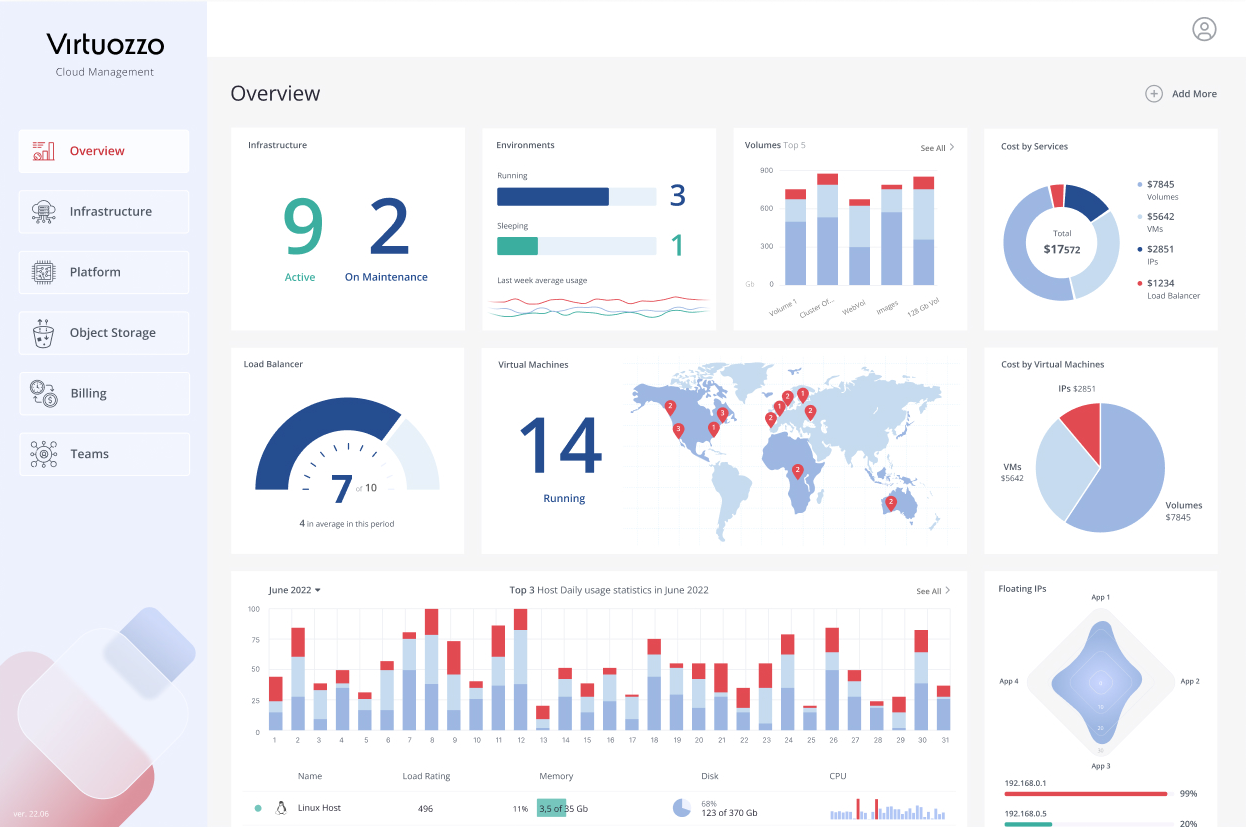Screen dimensions: 1246x827
Task: Click the Infrastructure cloud server icon
Action: [43, 212]
